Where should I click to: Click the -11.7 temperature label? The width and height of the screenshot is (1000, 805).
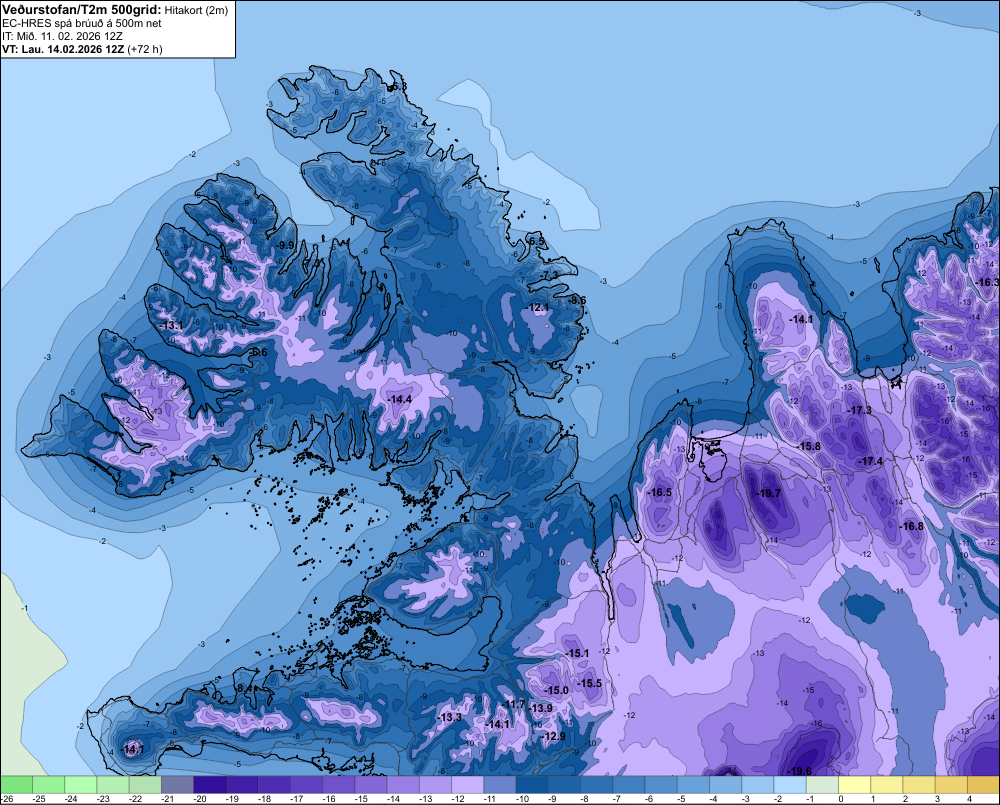coord(513,704)
